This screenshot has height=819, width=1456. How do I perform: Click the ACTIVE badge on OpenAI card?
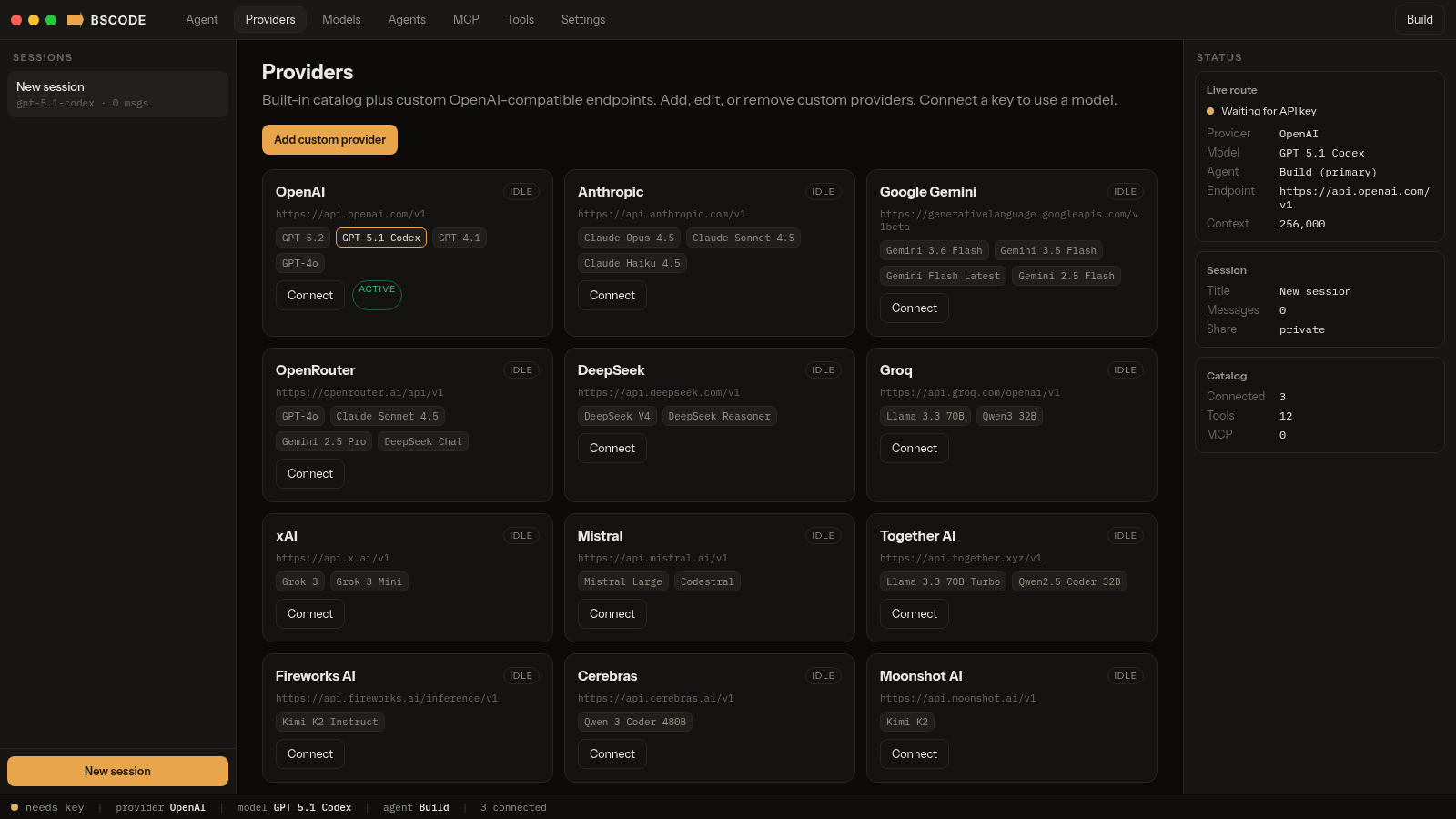[x=377, y=295]
